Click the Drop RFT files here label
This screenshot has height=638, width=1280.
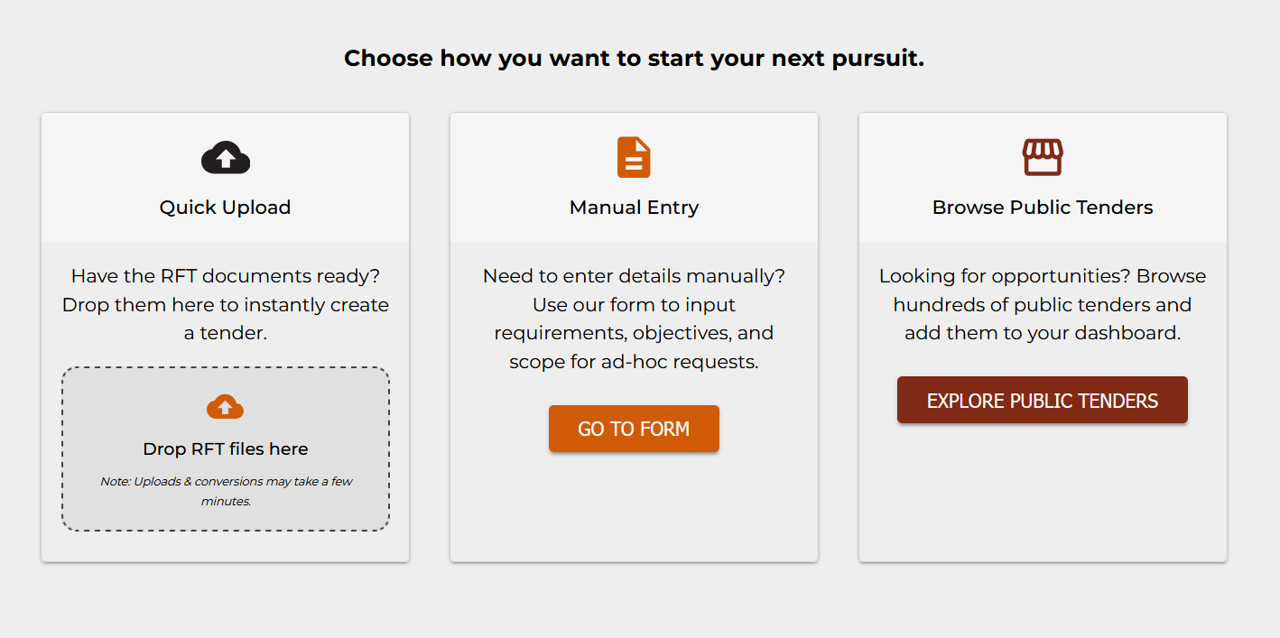(225, 448)
